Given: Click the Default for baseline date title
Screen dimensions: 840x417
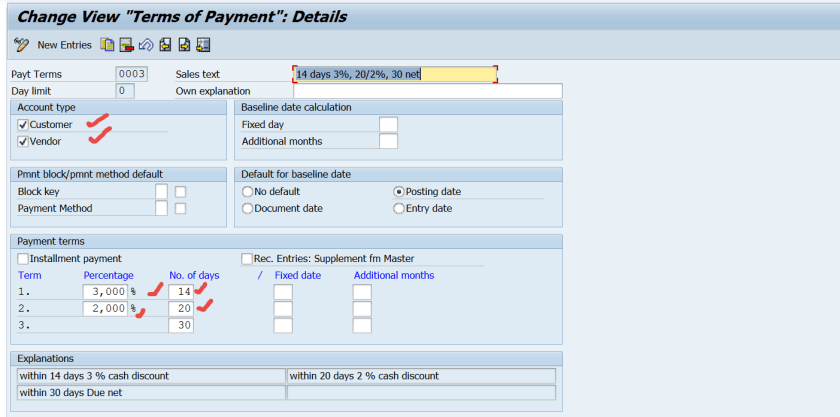Looking at the screenshot, I should pyautogui.click(x=296, y=174).
